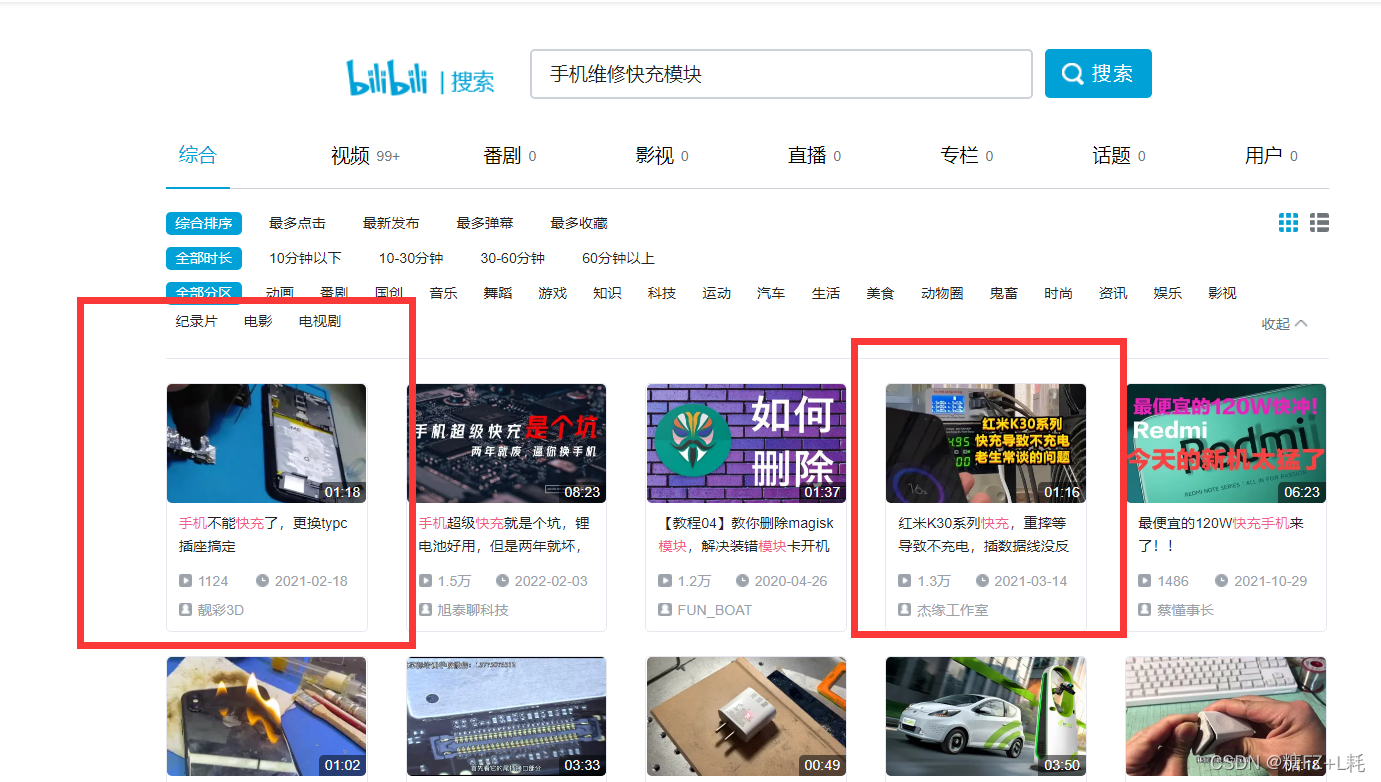Open white charger video thumbnail 00:49
The image size is (1381, 782).
tap(747, 717)
